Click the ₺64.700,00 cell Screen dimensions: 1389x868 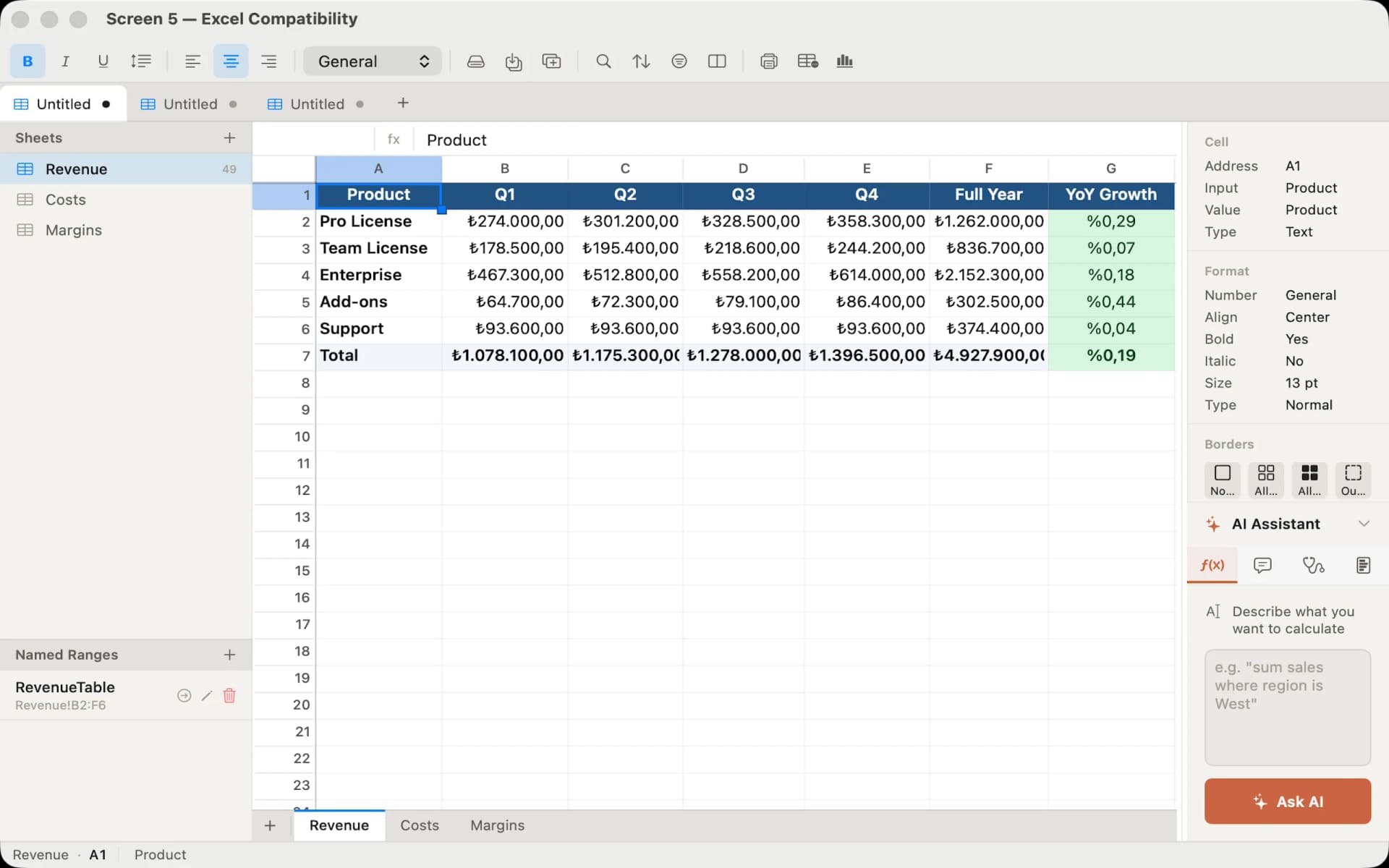505,302
